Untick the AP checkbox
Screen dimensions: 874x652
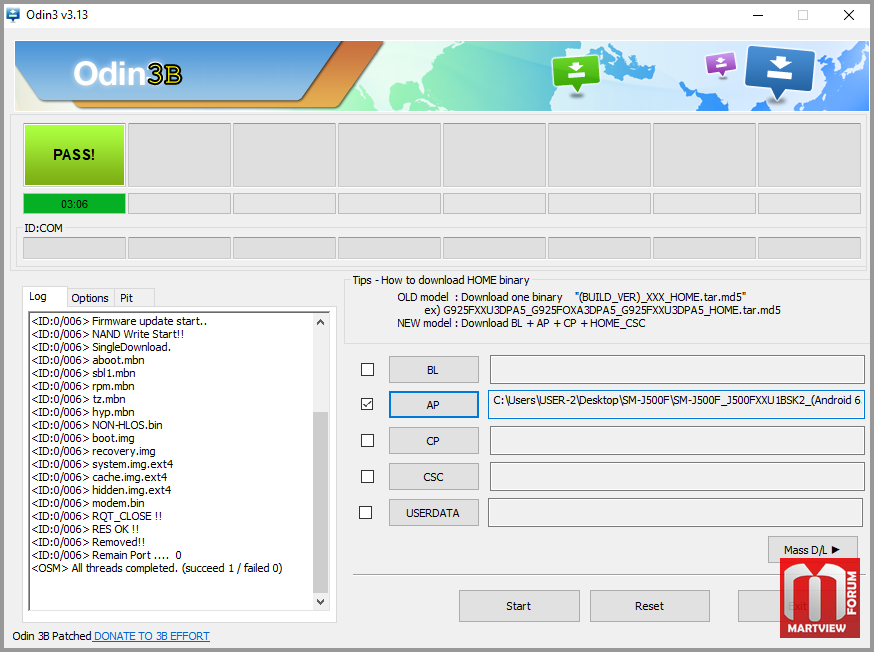click(x=367, y=404)
